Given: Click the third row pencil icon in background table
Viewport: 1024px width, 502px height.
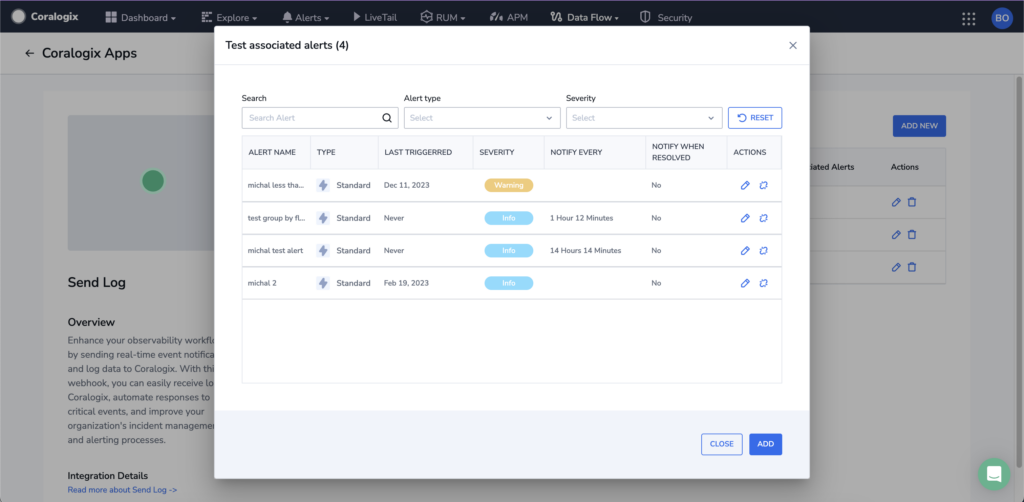Looking at the screenshot, I should coord(896,267).
